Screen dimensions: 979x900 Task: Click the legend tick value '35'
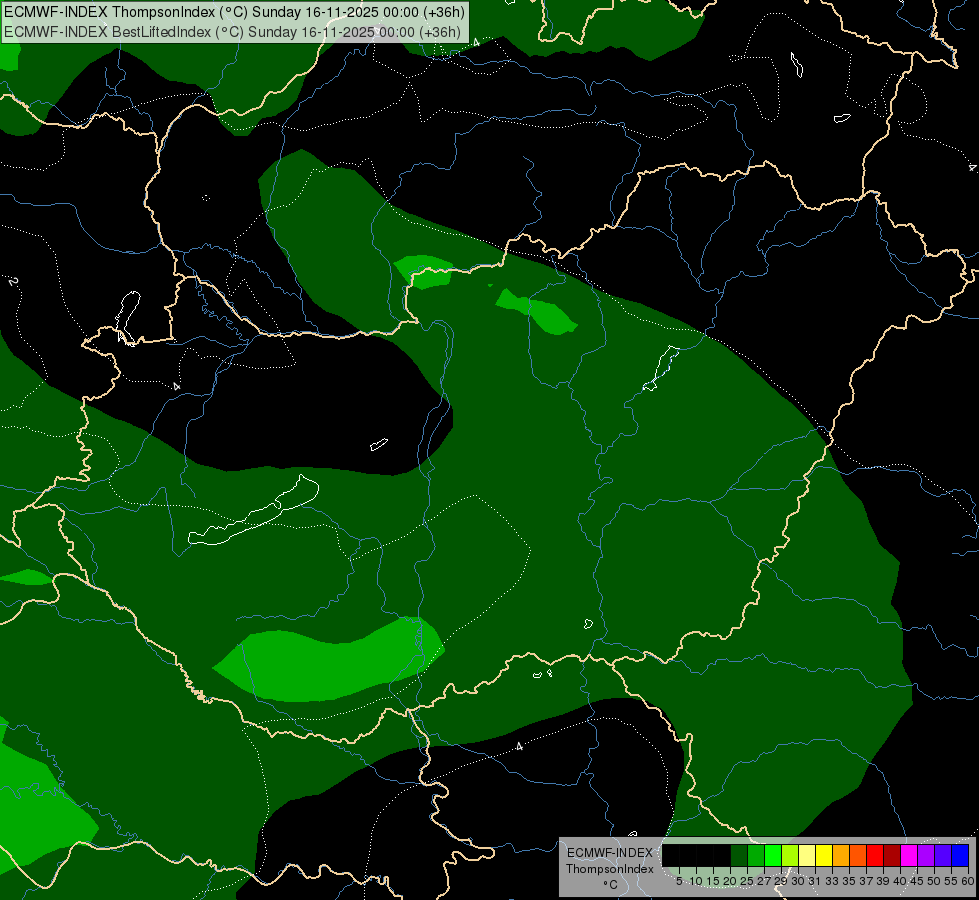pyautogui.click(x=849, y=881)
